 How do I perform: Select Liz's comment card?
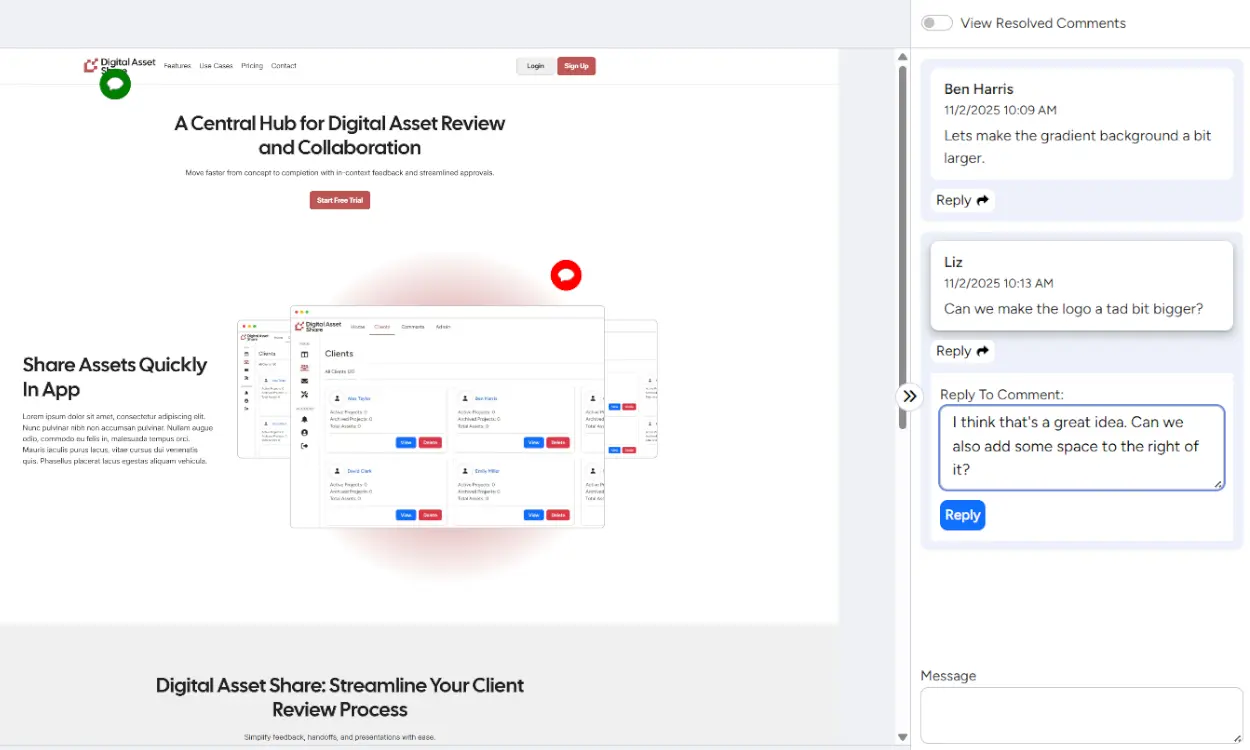coord(1080,285)
